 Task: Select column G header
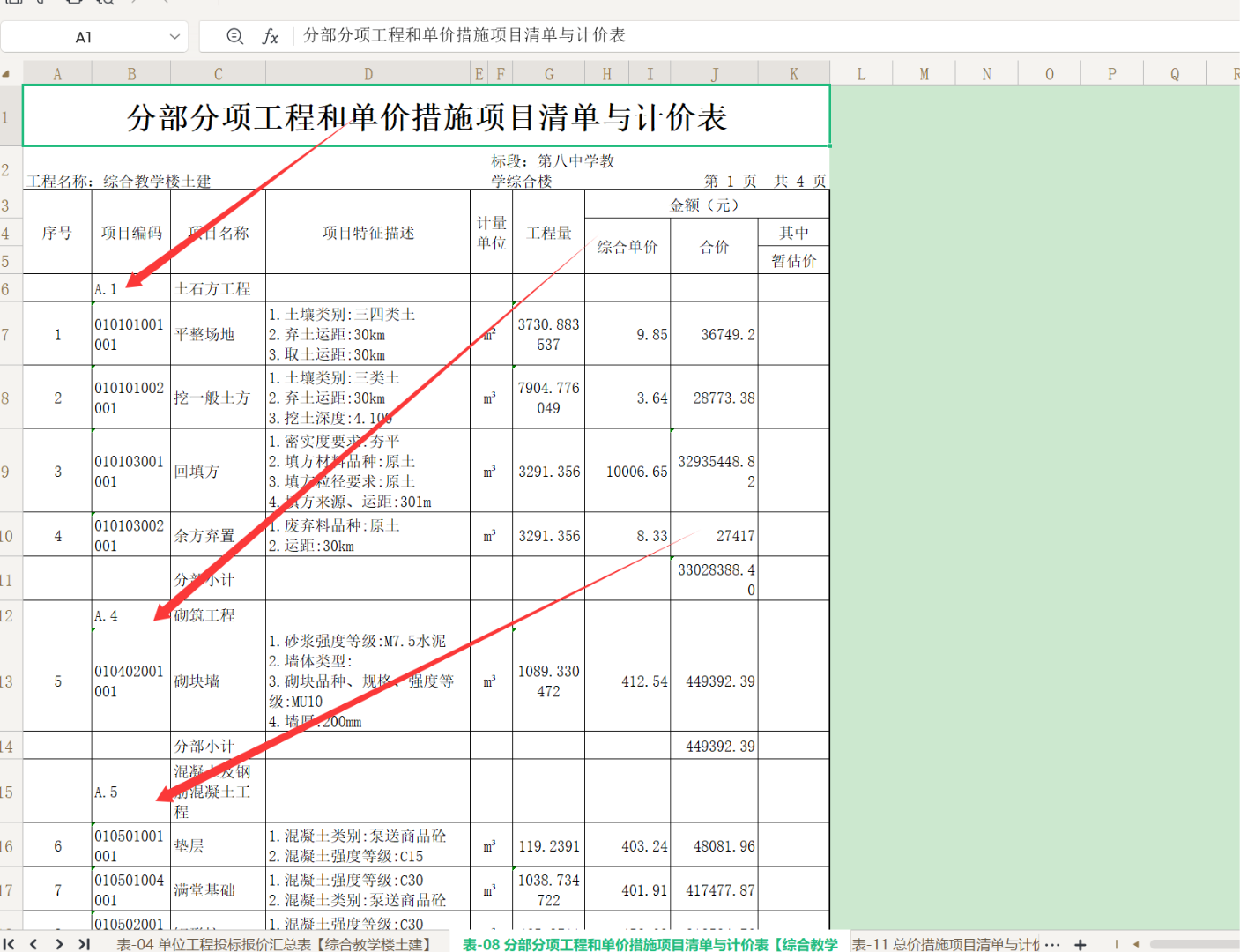click(x=548, y=74)
